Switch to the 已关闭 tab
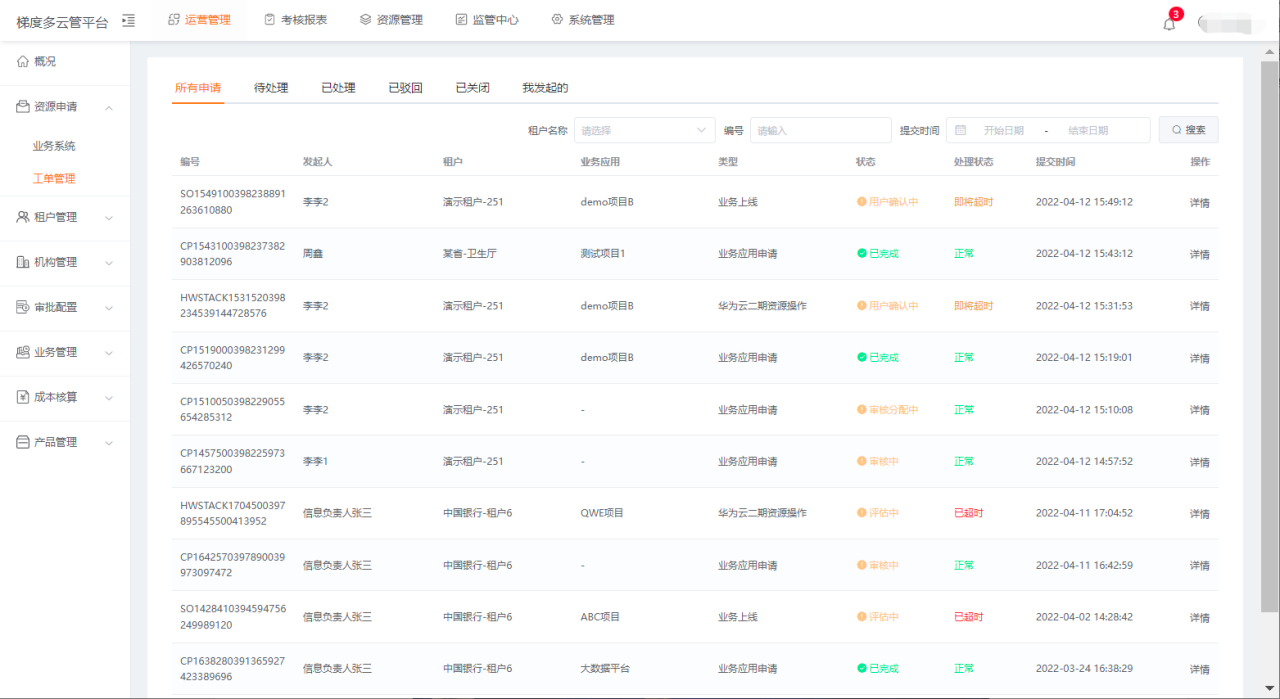This screenshot has height=699, width=1280. pos(472,88)
